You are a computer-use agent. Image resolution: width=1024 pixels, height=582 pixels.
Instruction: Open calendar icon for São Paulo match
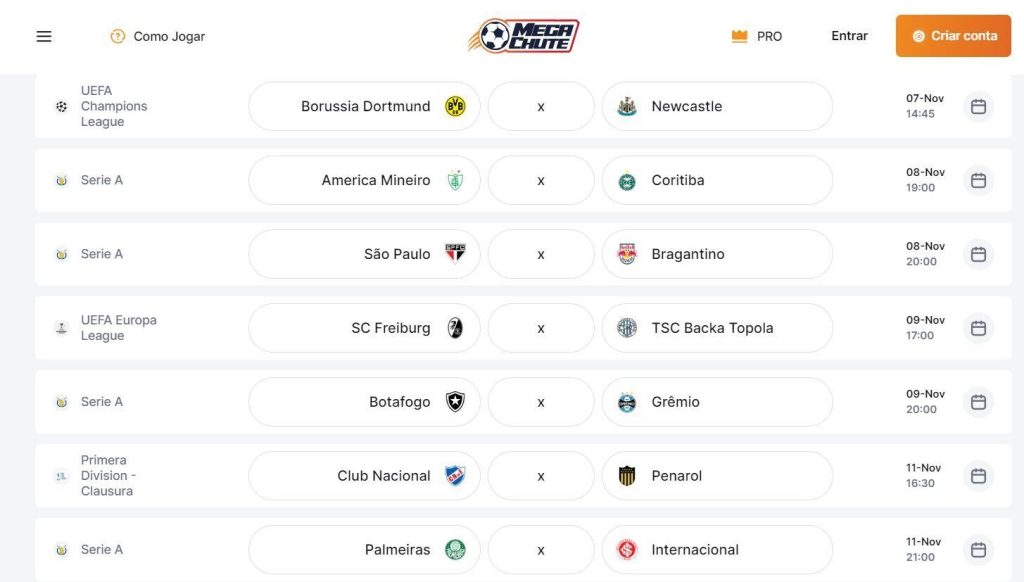[x=978, y=254]
